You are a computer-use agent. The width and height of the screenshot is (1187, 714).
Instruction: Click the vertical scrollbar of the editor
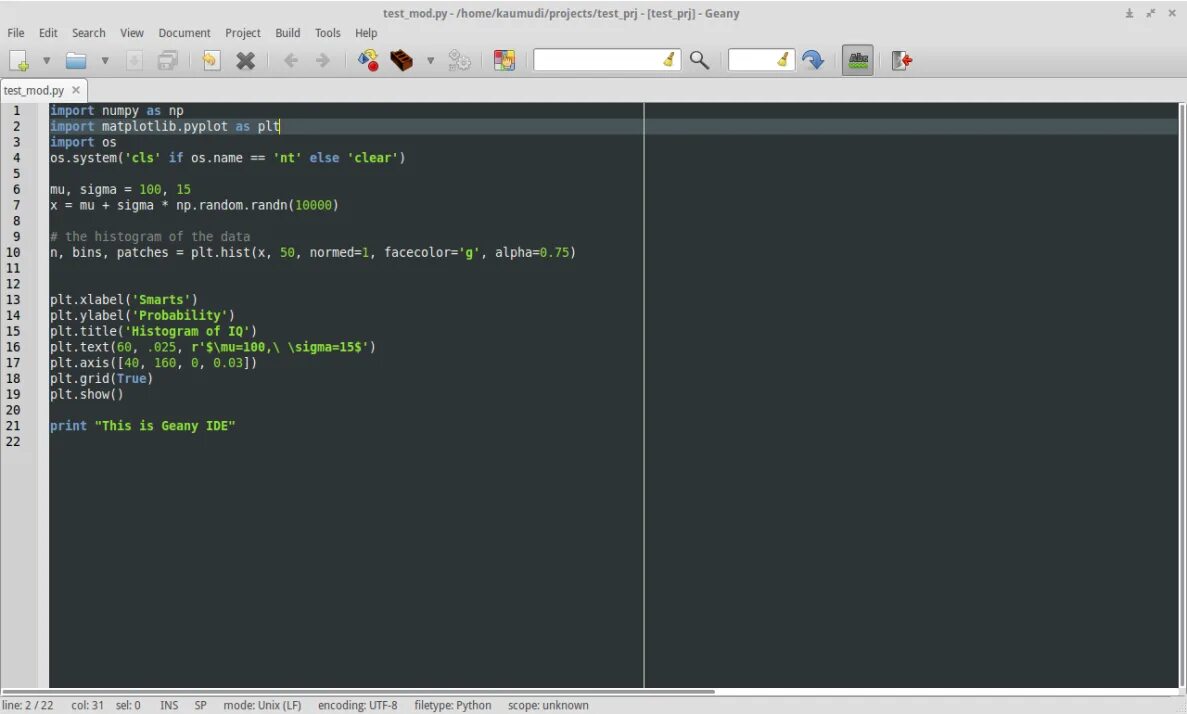point(1182,394)
